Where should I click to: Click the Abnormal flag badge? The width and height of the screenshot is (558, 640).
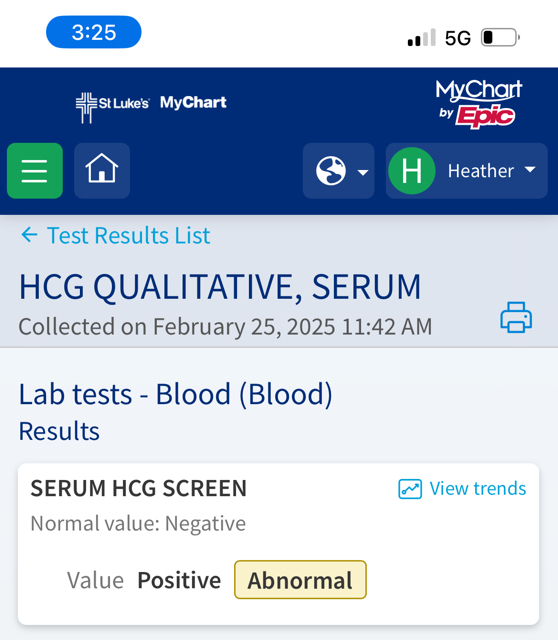pos(300,580)
